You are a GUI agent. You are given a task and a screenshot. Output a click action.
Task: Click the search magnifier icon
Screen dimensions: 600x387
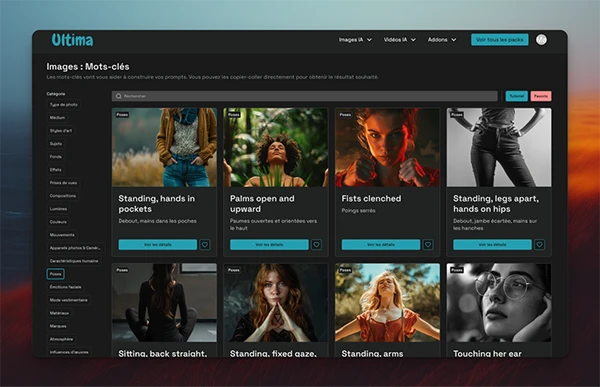click(119, 96)
